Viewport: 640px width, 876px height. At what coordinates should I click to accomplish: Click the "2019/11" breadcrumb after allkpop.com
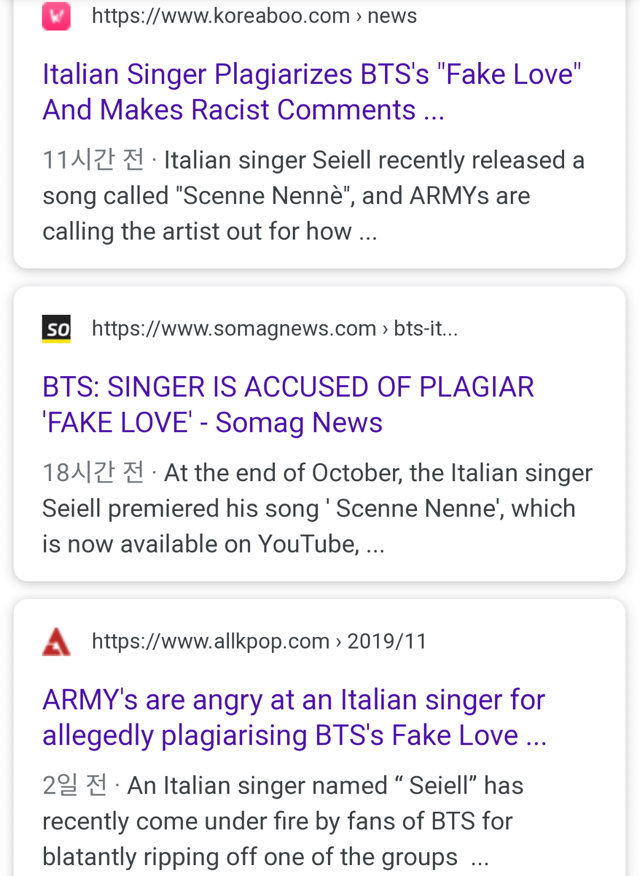[x=387, y=641]
